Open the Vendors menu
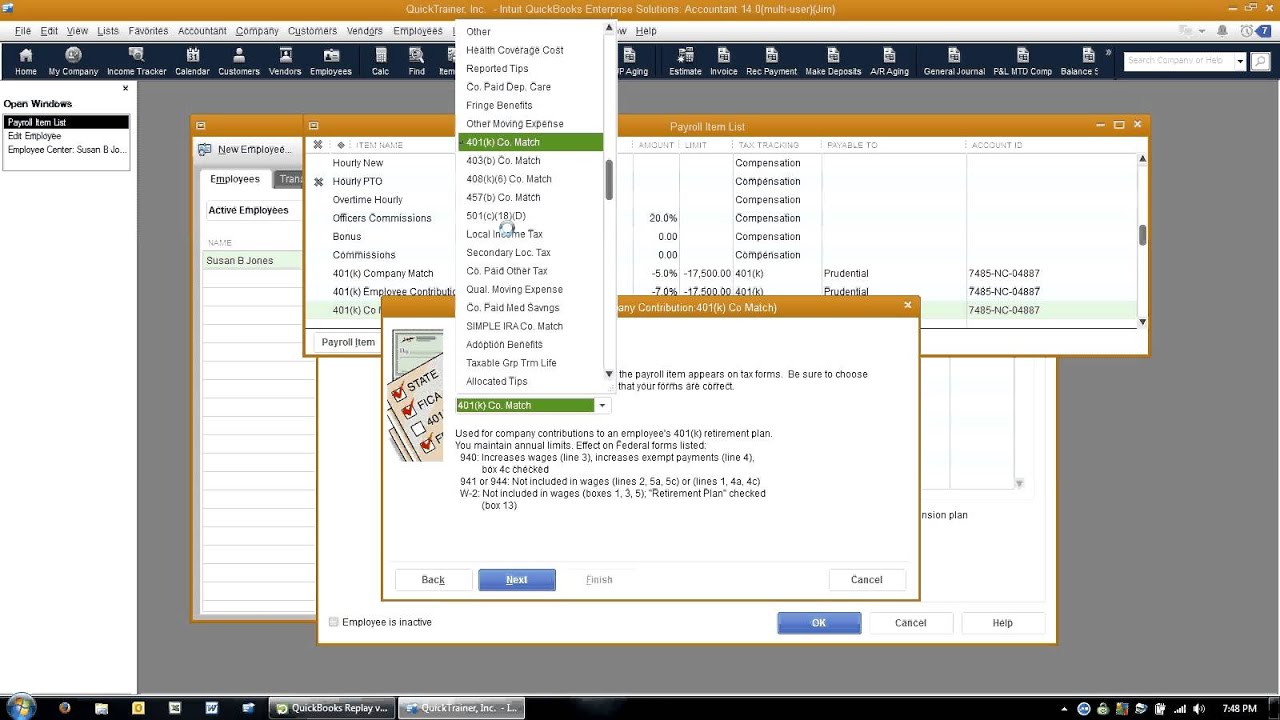The width and height of the screenshot is (1280, 720). click(365, 31)
